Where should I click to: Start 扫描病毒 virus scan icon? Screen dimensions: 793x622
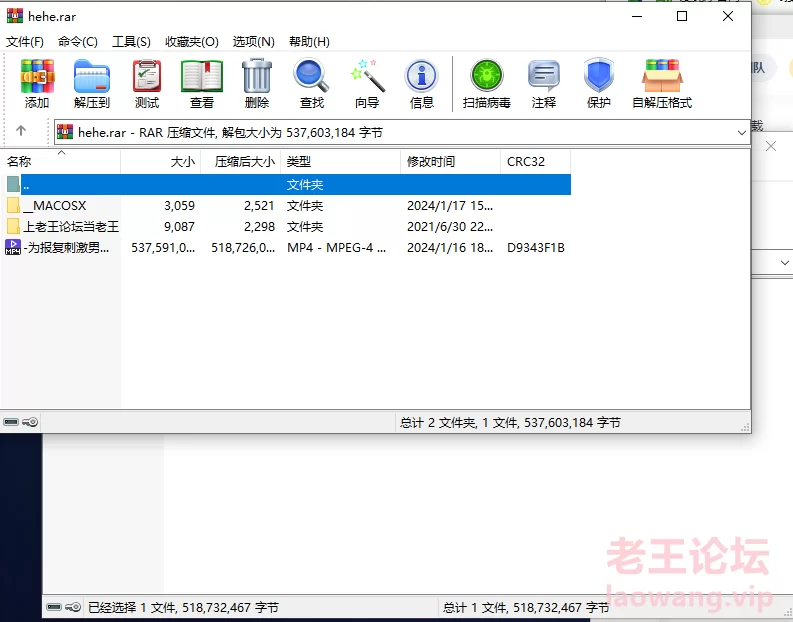[x=487, y=84]
